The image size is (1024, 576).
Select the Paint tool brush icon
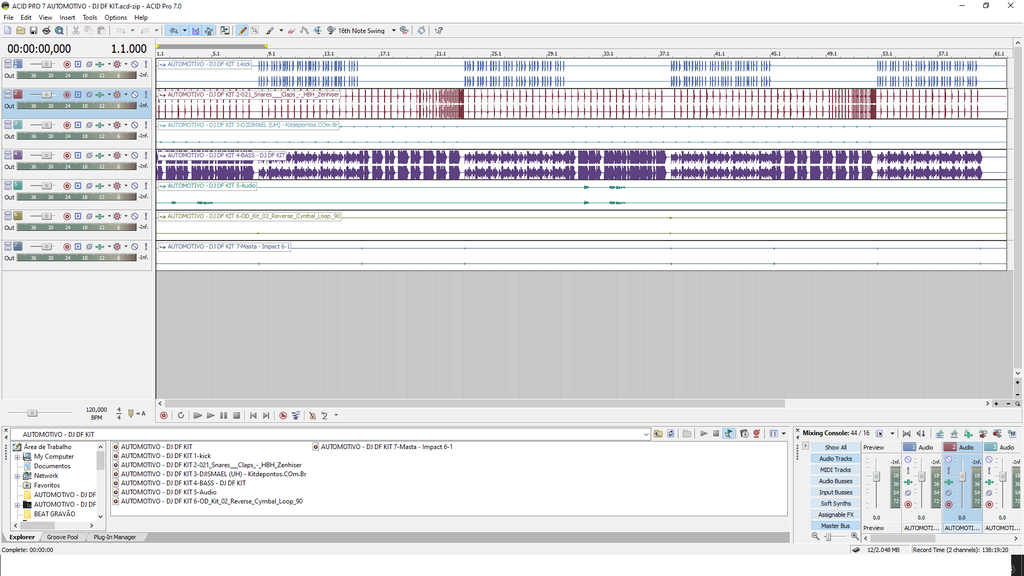[270, 30]
